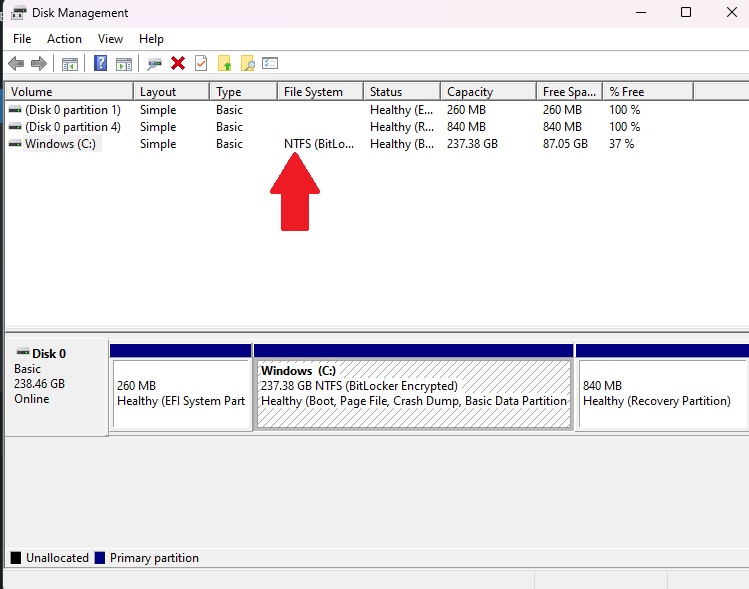Screen dimensions: 749x589
Task: Maximize the Disk Management window
Action: click(x=685, y=12)
